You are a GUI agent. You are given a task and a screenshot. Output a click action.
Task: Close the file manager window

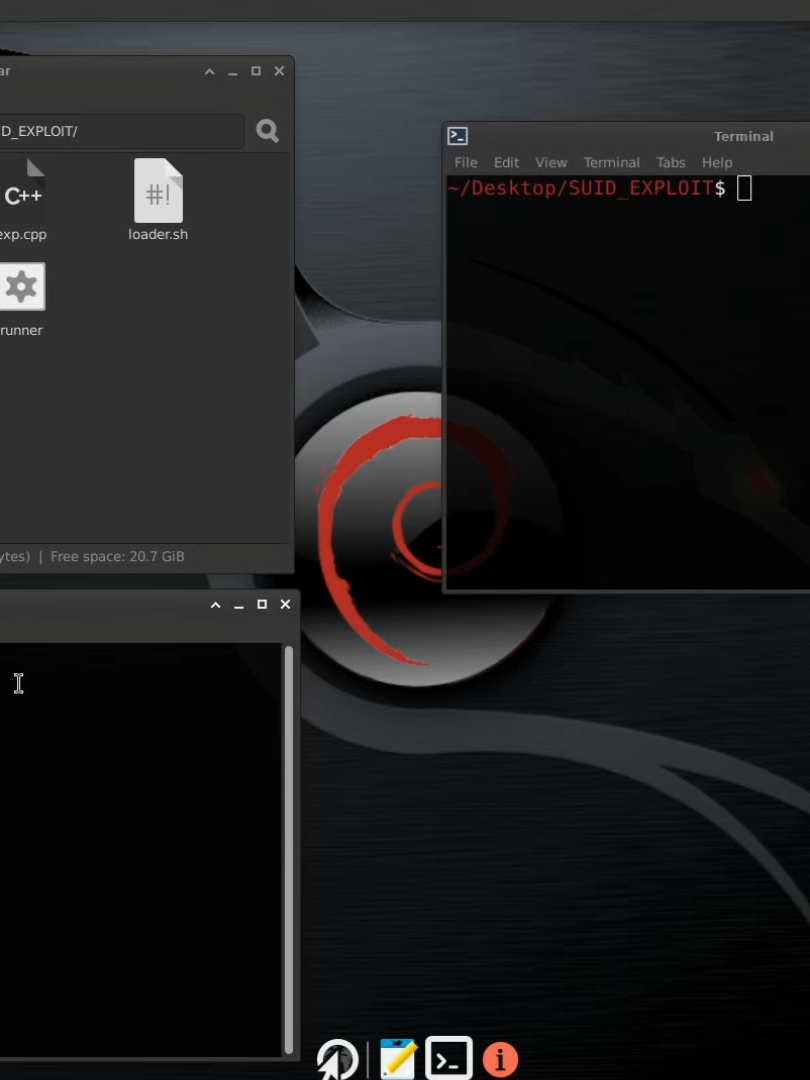pyautogui.click(x=279, y=71)
